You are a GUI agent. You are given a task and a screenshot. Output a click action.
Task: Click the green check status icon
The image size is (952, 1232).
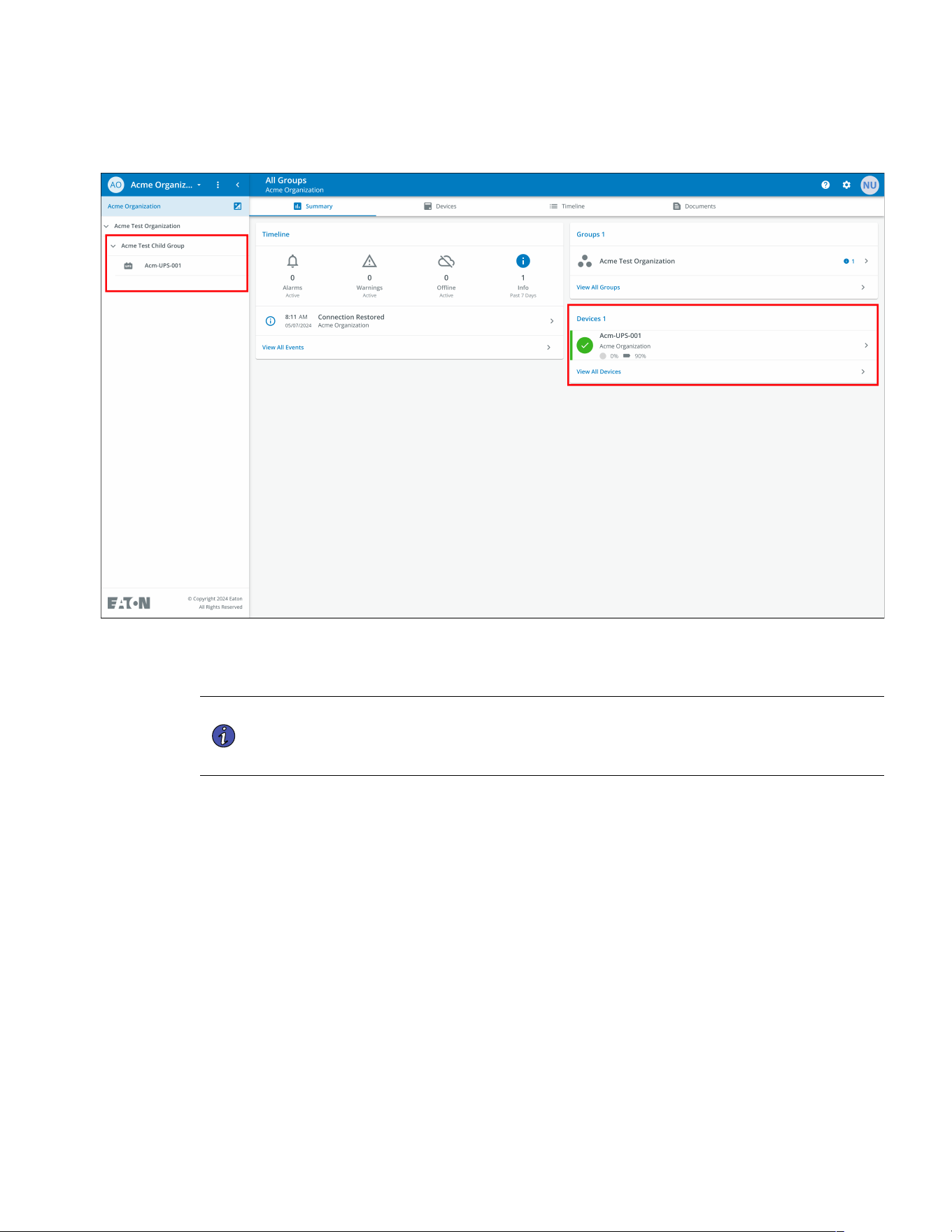[x=585, y=346]
